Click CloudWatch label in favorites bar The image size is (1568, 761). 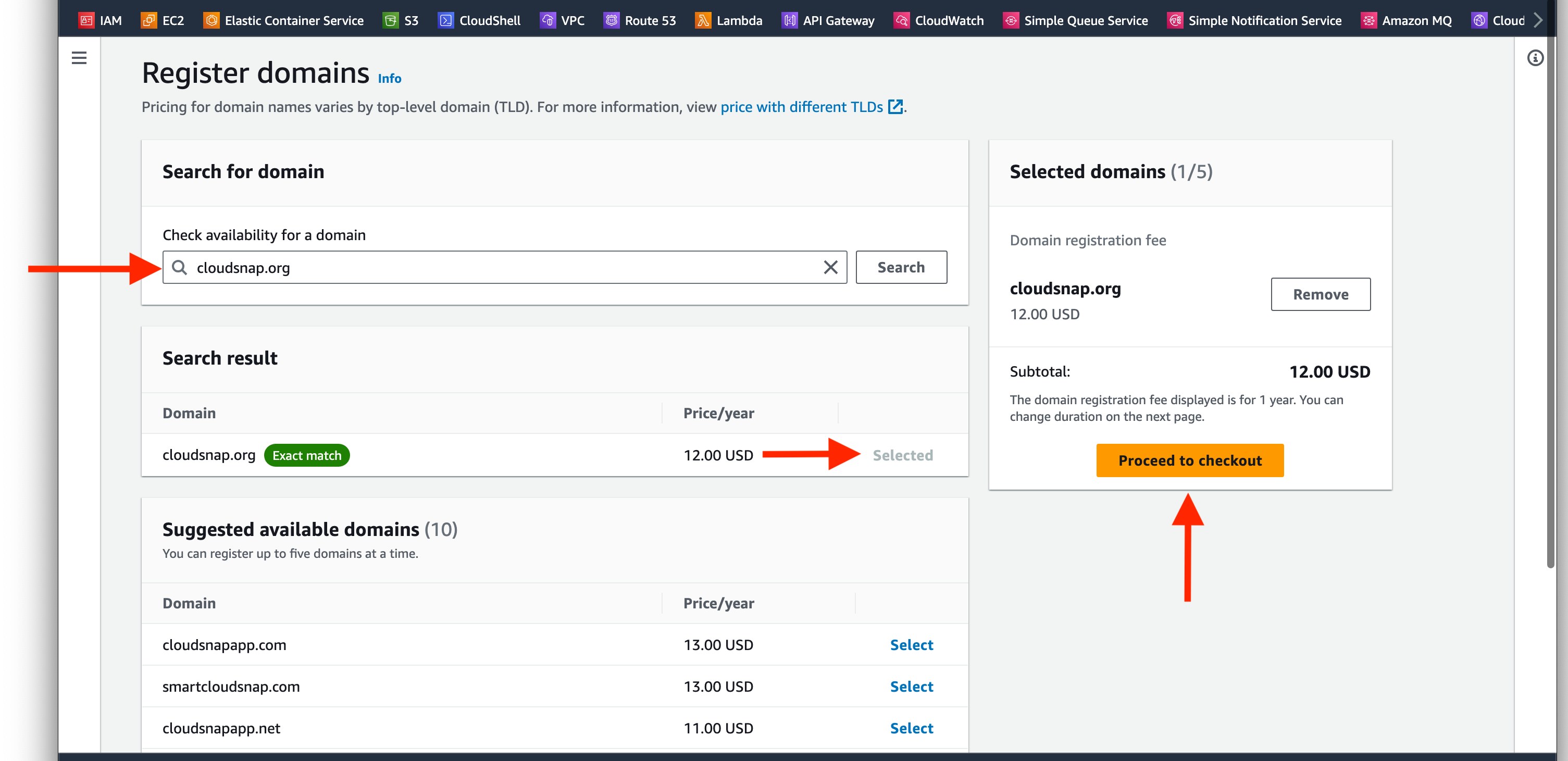coord(949,21)
